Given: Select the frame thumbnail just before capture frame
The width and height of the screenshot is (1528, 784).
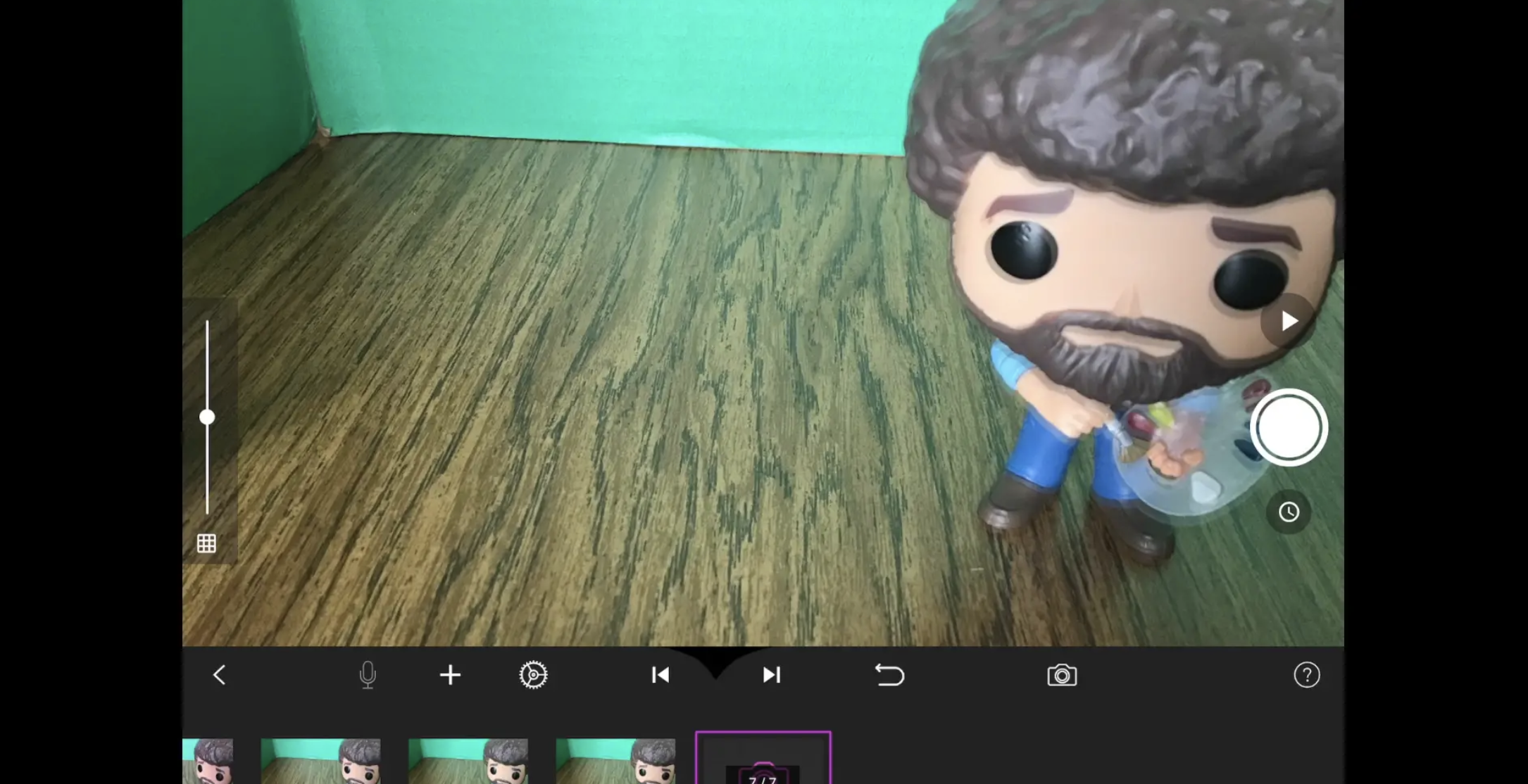Looking at the screenshot, I should (615, 761).
